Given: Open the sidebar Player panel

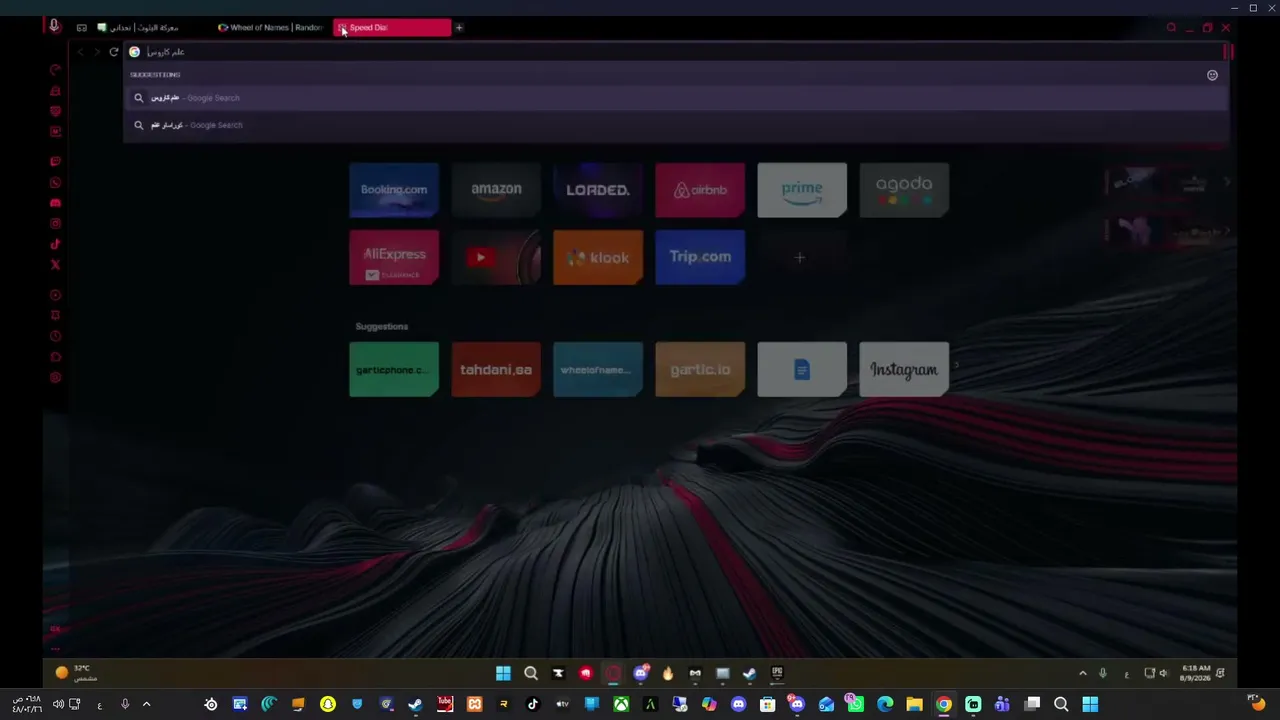Looking at the screenshot, I should pos(55,295).
